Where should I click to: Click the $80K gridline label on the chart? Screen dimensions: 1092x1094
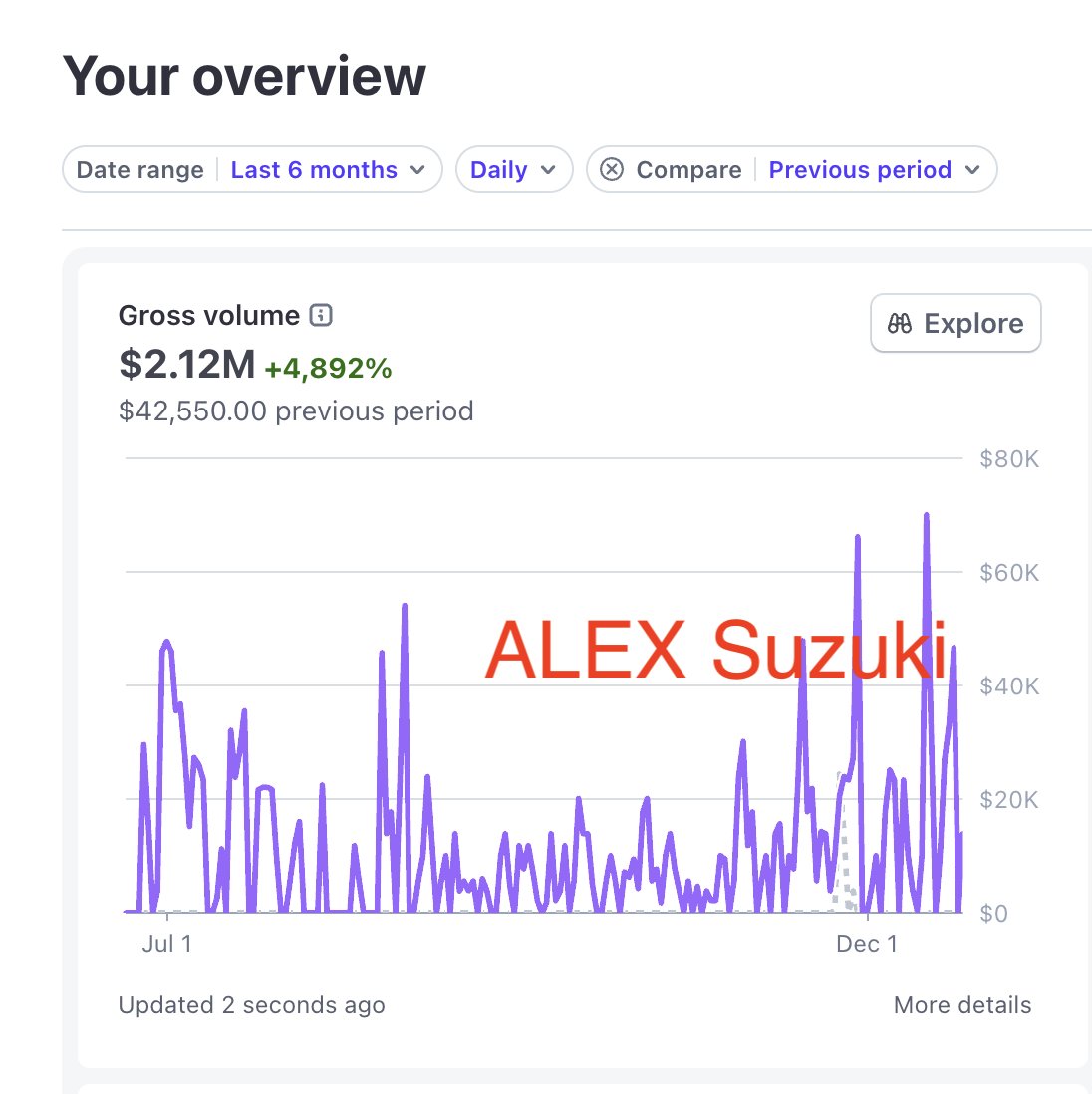[1010, 459]
